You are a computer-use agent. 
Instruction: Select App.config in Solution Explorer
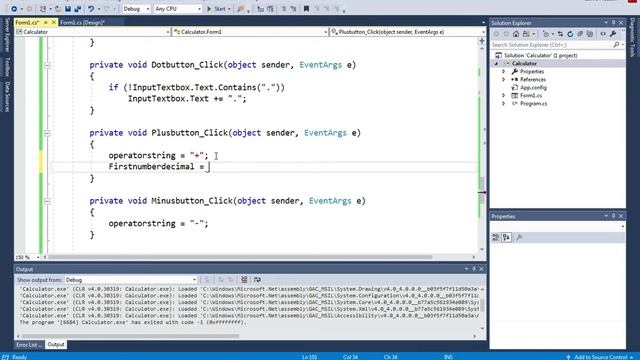[533, 87]
